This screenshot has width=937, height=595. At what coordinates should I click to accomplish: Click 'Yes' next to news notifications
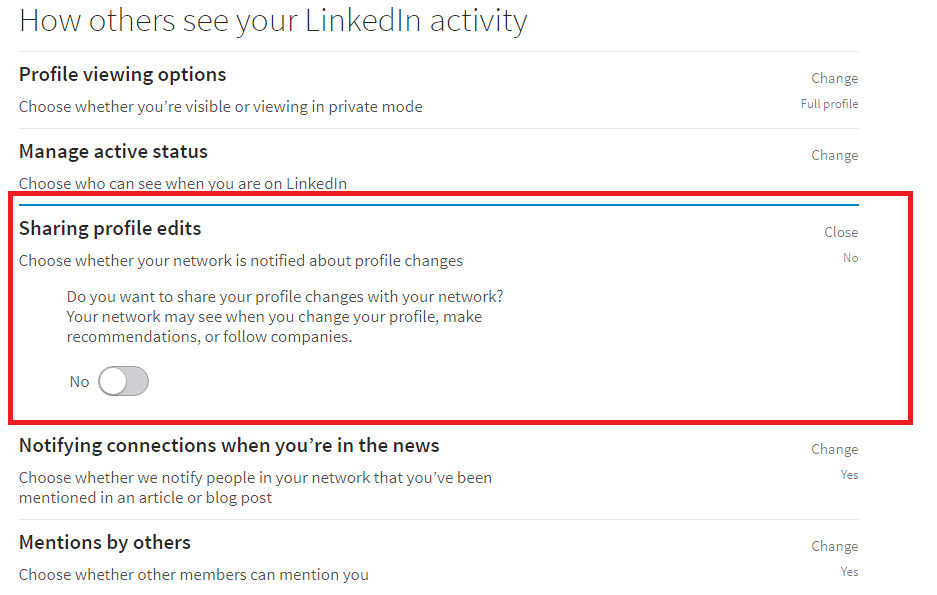click(849, 474)
